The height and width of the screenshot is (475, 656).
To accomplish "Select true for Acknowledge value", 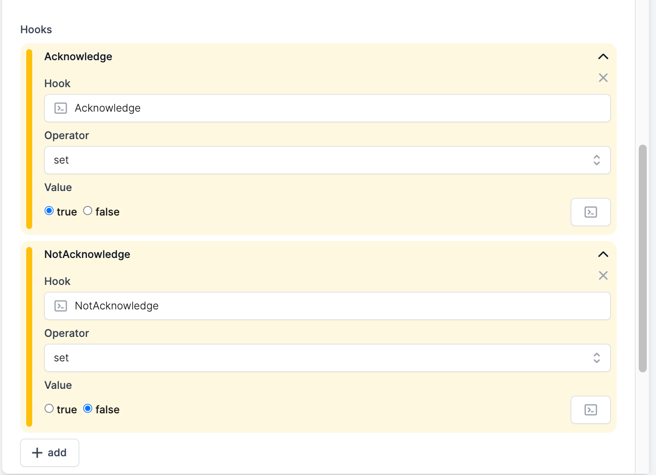I will click(49, 211).
